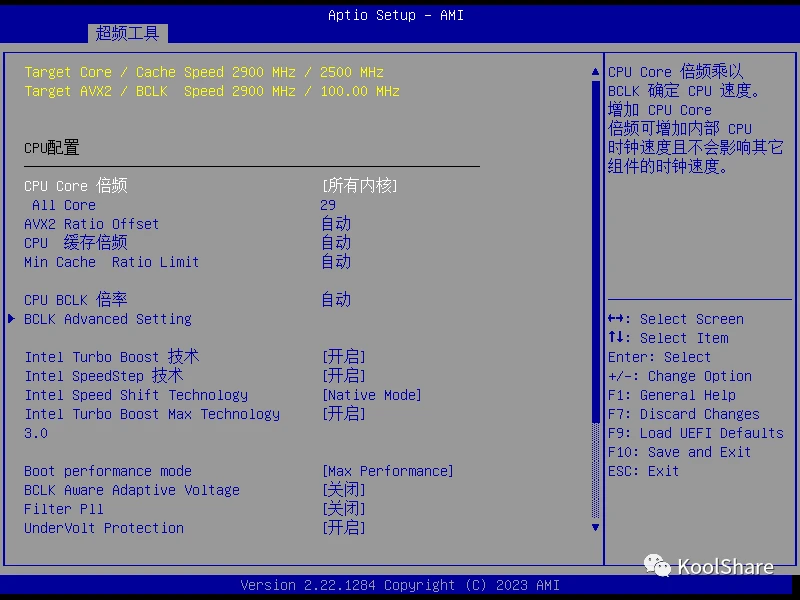This screenshot has height=600, width=800.
Task: Click the Target Core / Cache Speed line
Action: coord(204,72)
